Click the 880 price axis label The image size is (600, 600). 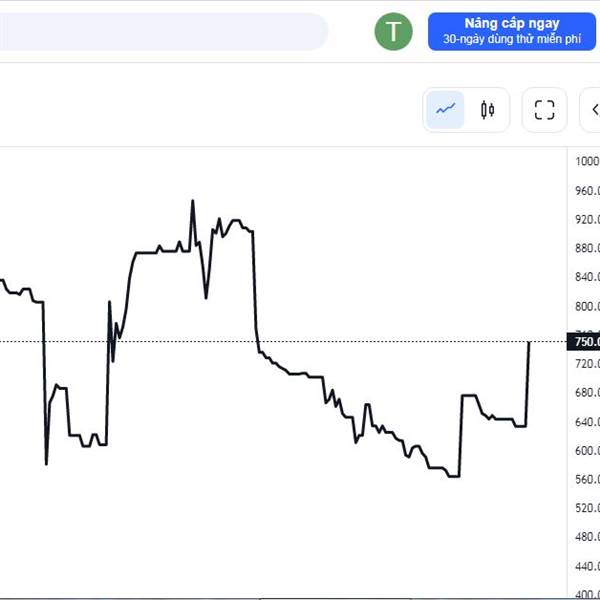(x=587, y=248)
